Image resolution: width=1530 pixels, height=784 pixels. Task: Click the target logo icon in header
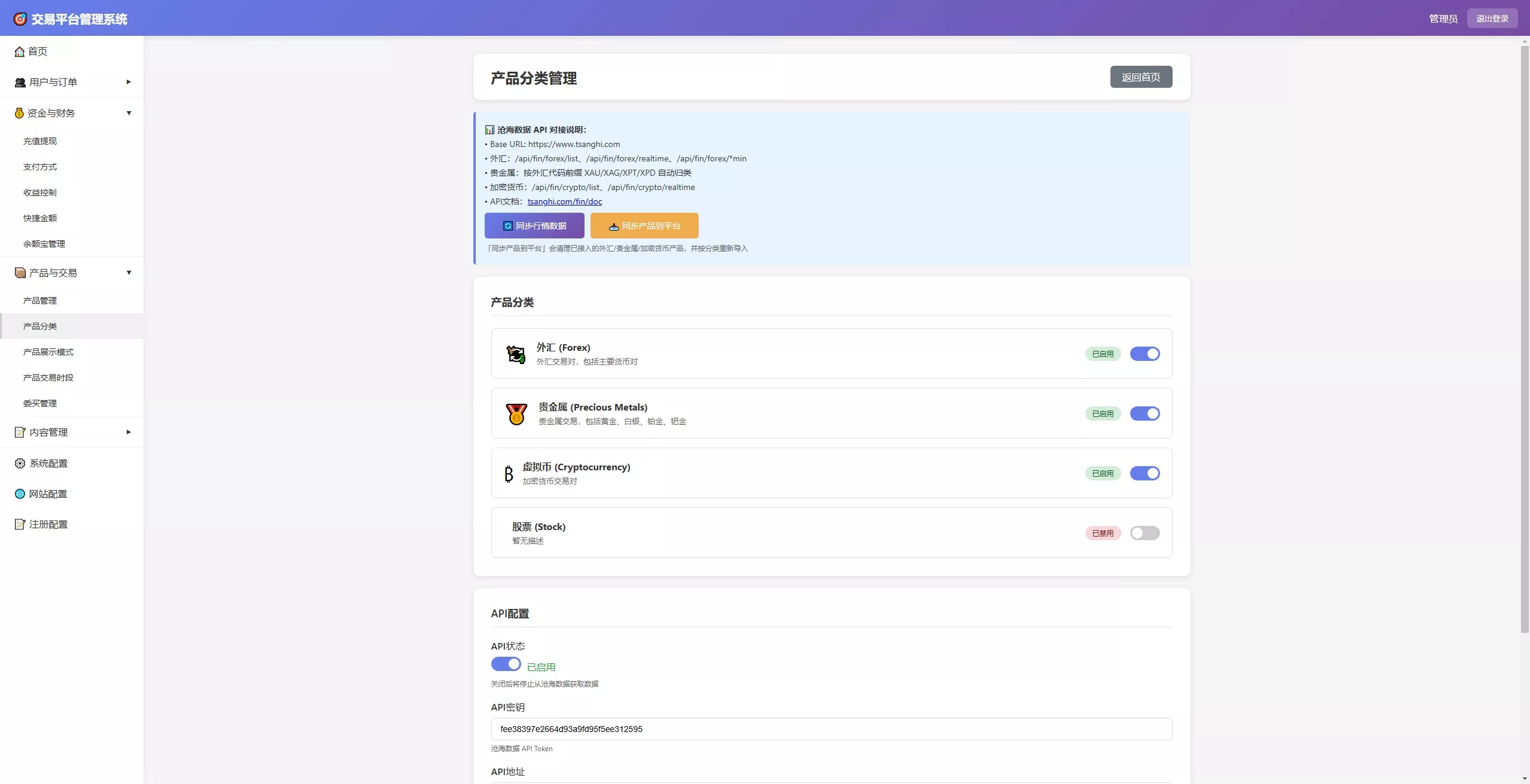20,19
